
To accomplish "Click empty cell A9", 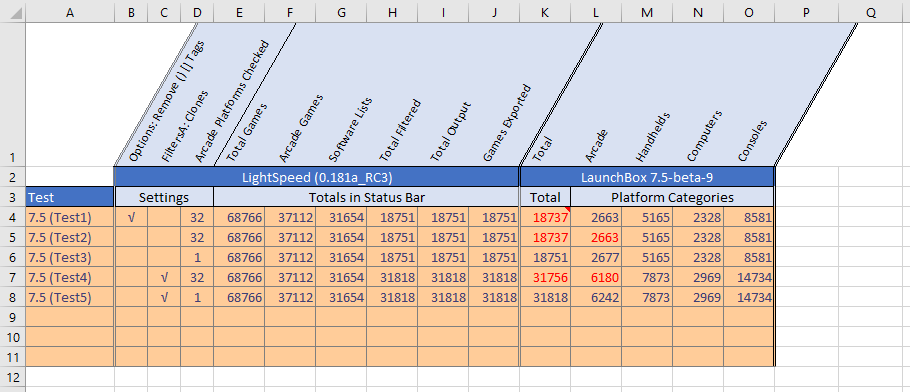I will click(70, 318).
